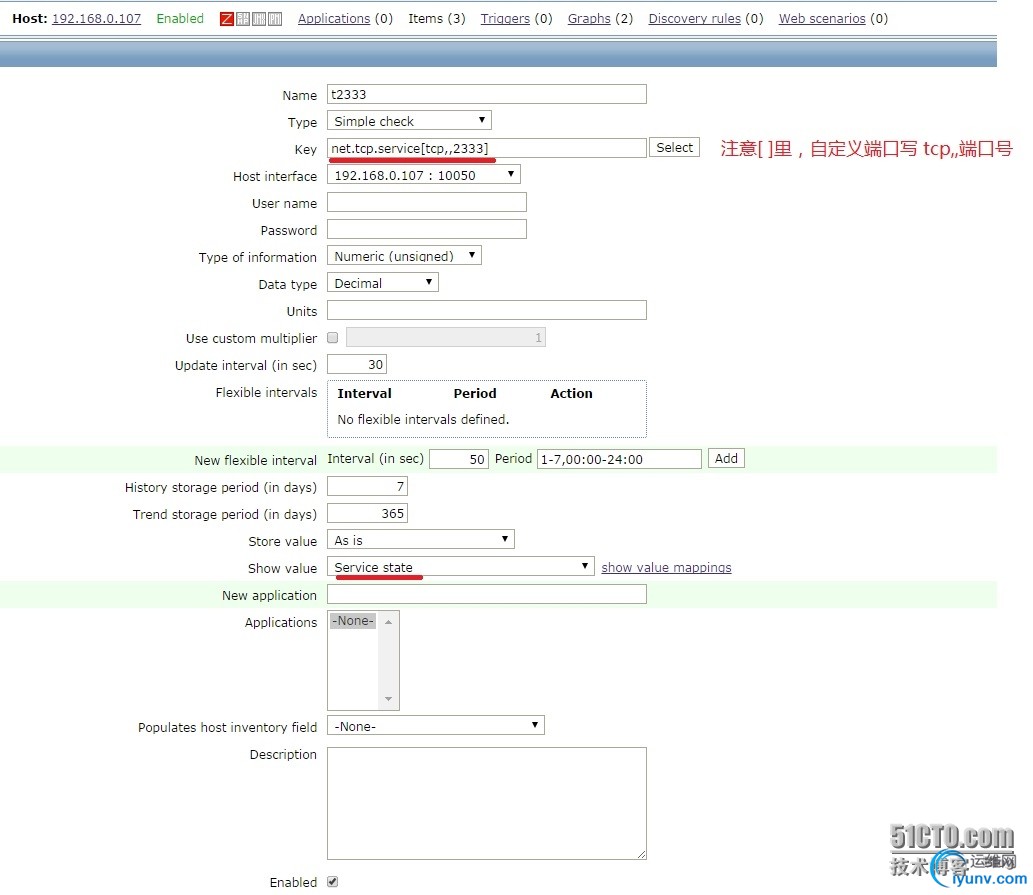Screen dimensions: 1033x895
Task: Click the Trend storage period field
Action: tap(367, 513)
